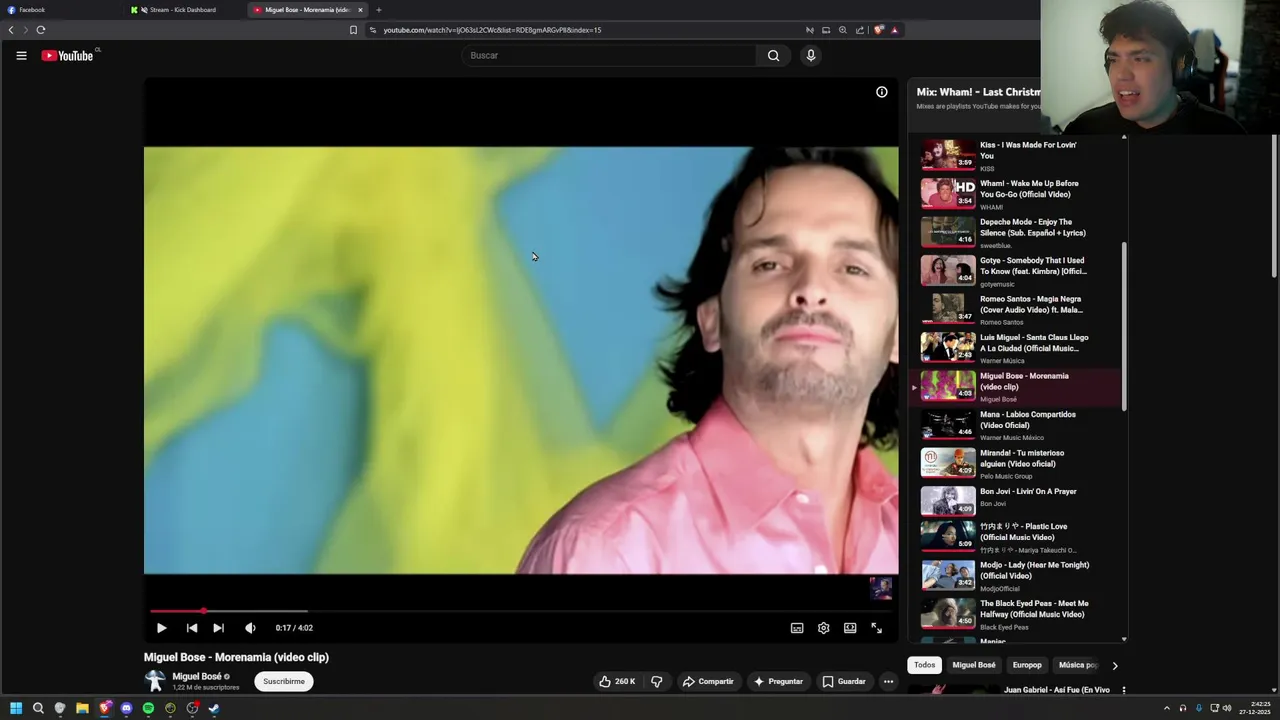Open Discord from the taskbar
The image size is (1280, 720).
coord(126,708)
